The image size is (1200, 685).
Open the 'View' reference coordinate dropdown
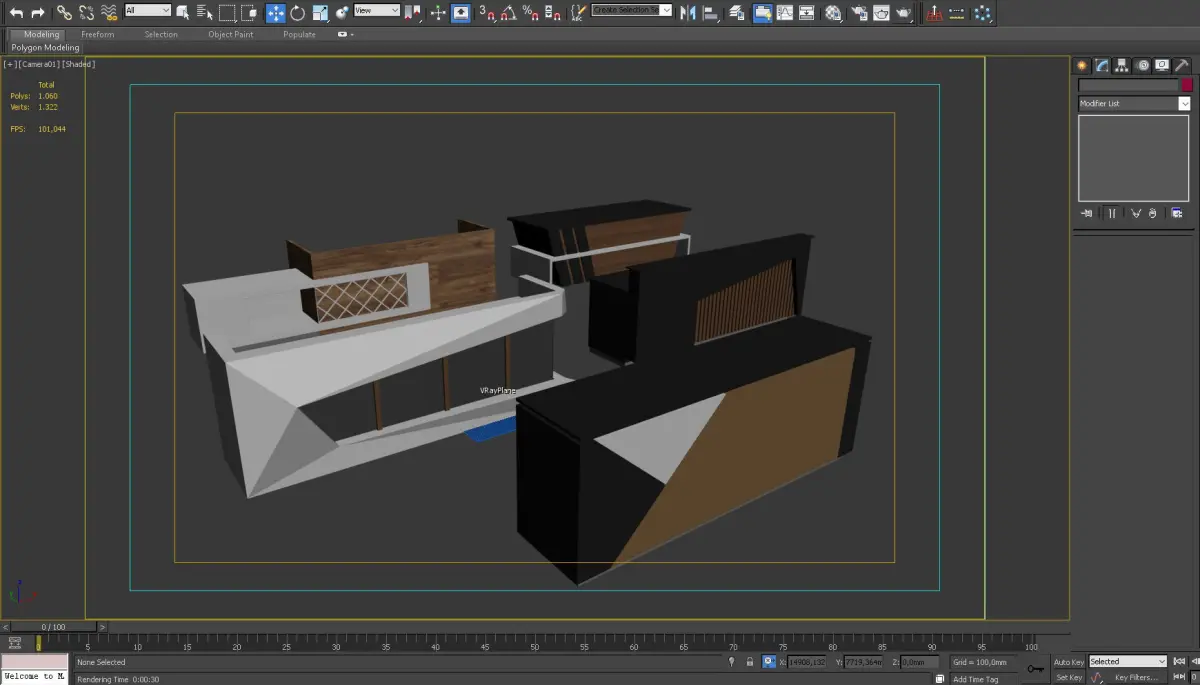[377, 11]
